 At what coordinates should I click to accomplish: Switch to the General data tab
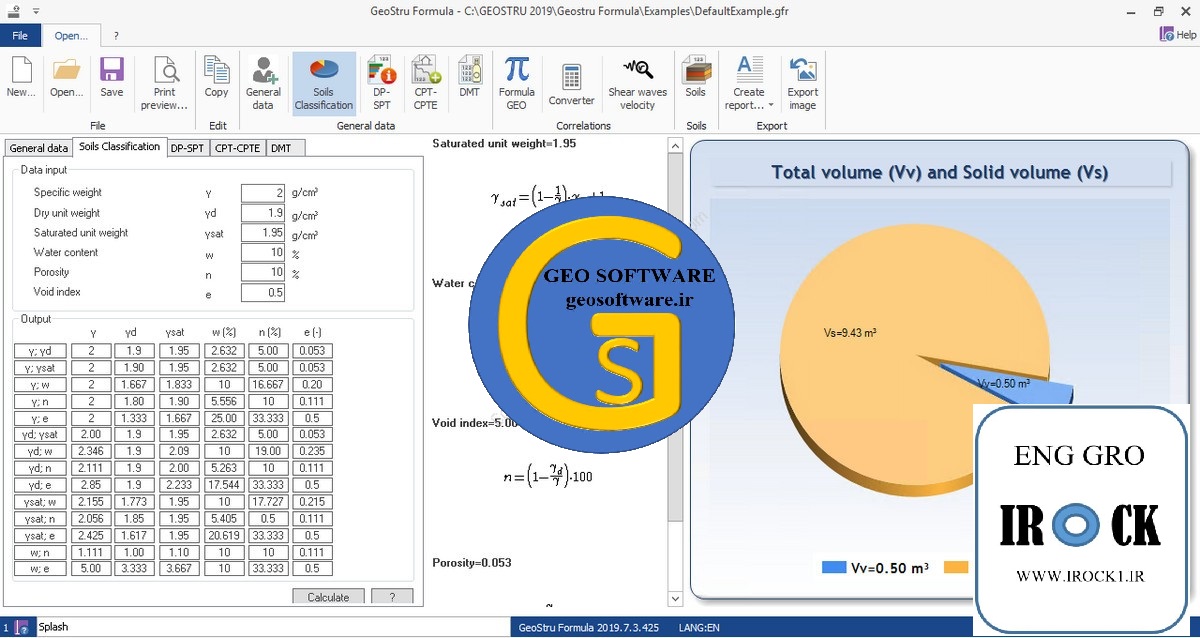pos(39,148)
